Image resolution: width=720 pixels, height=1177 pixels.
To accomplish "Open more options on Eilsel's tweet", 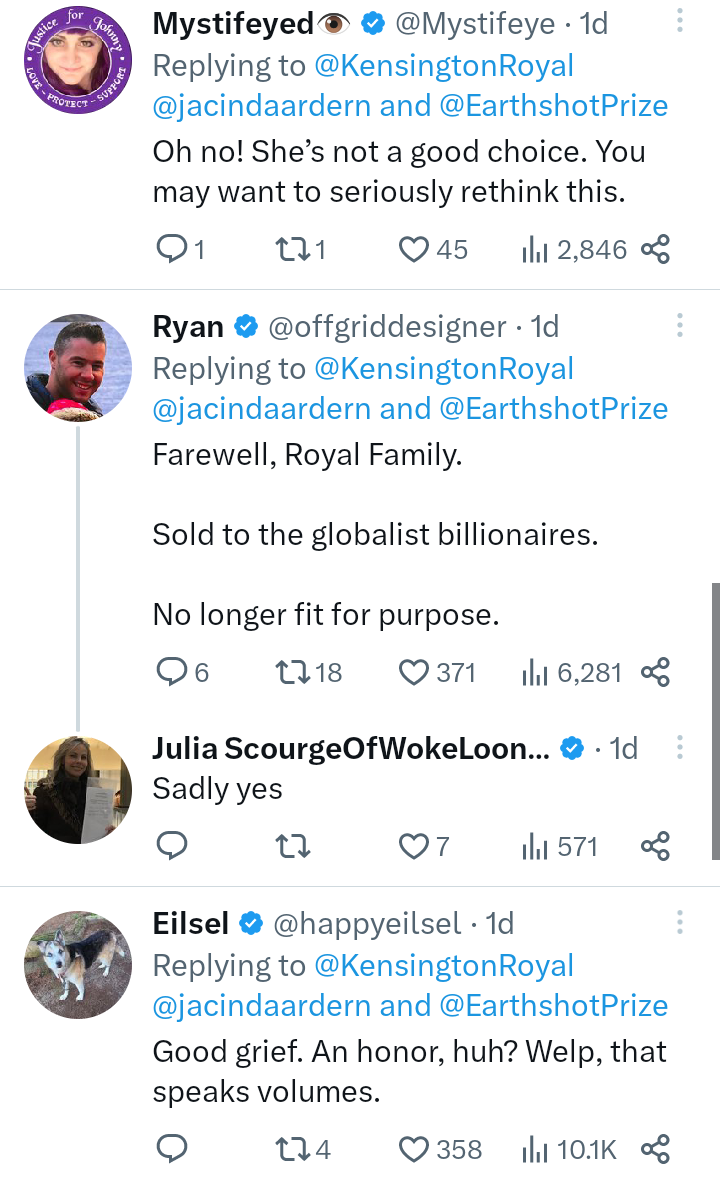I will (679, 921).
